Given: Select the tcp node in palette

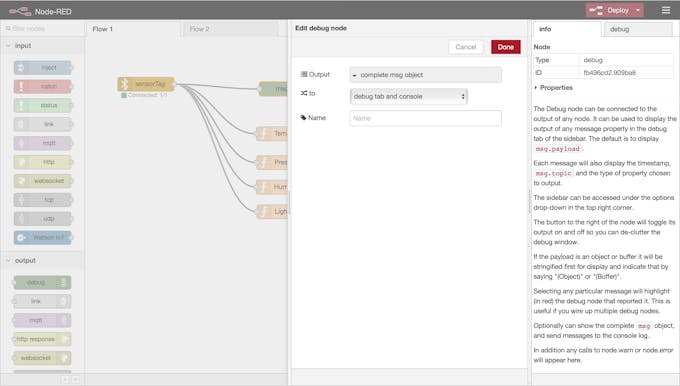Looking at the screenshot, I should (42, 200).
